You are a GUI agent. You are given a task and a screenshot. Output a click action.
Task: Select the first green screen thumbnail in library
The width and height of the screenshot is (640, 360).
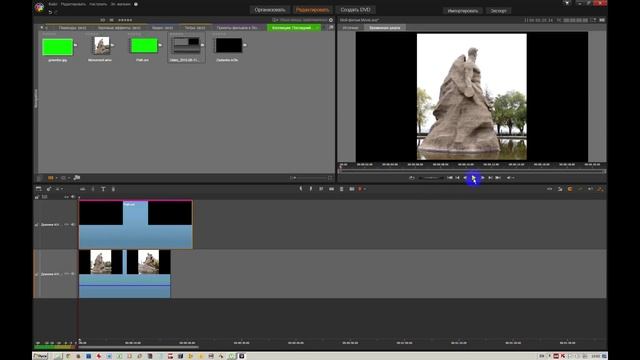[58, 47]
